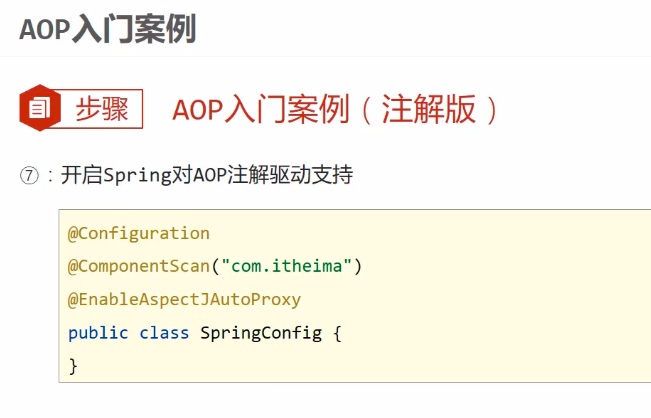
Task: Click the red hexagon document icon
Action: click(x=38, y=109)
